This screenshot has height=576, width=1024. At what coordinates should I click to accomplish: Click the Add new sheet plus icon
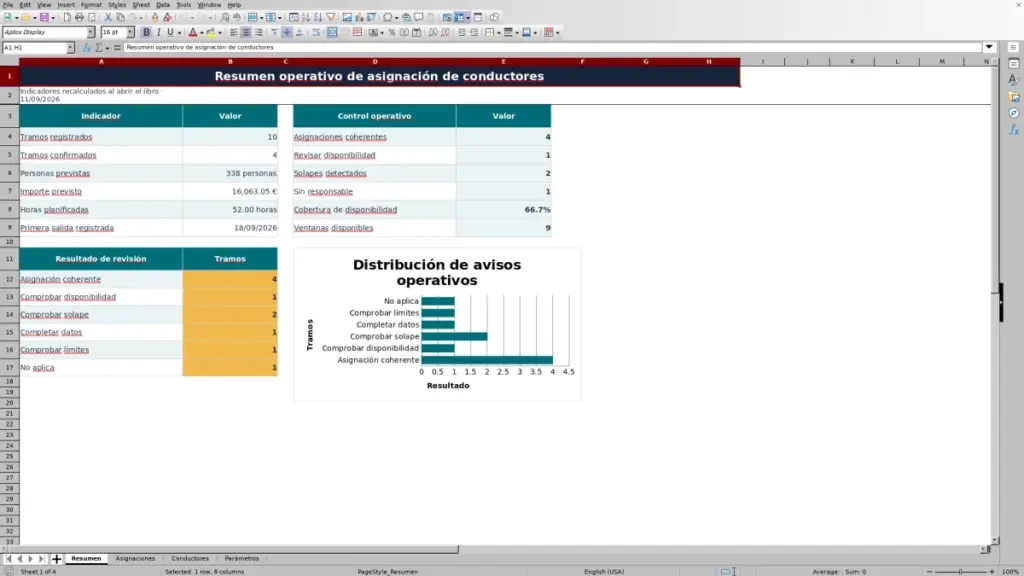(x=56, y=559)
